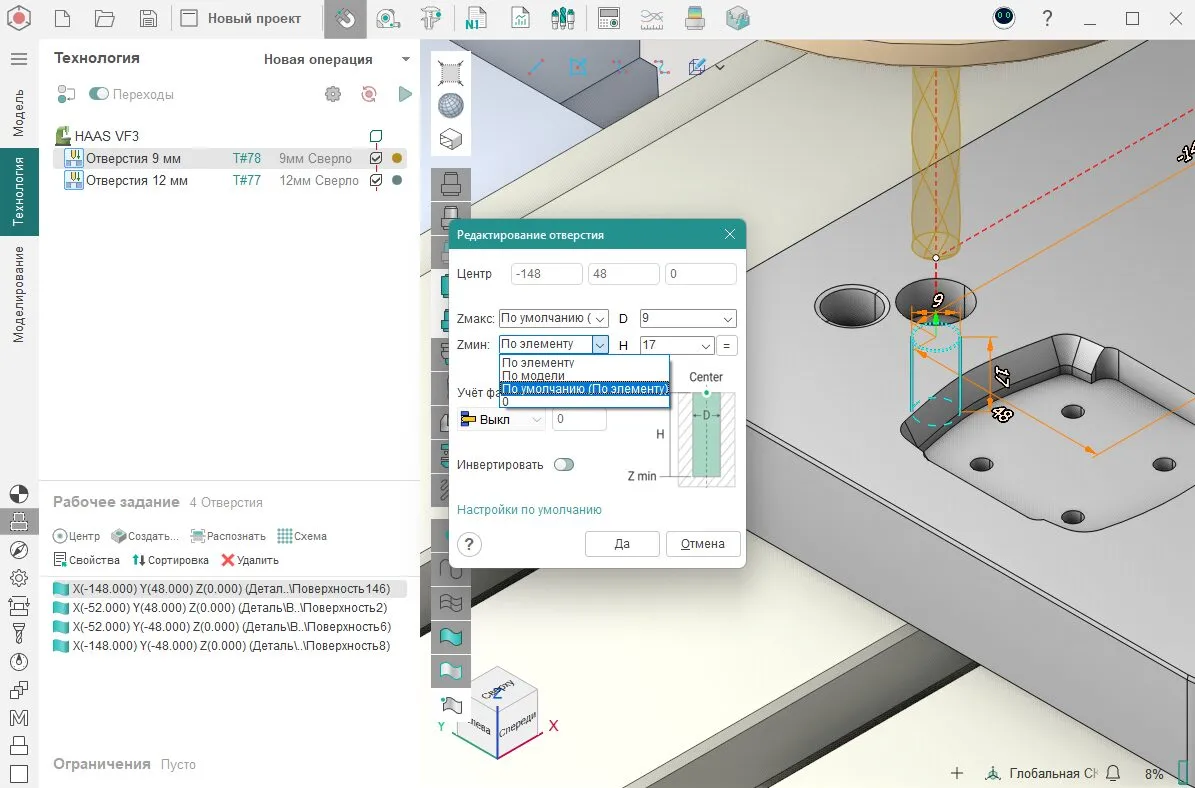The height and width of the screenshot is (788, 1195).
Task: Click the Распознать hole recognition icon
Action: (x=198, y=536)
